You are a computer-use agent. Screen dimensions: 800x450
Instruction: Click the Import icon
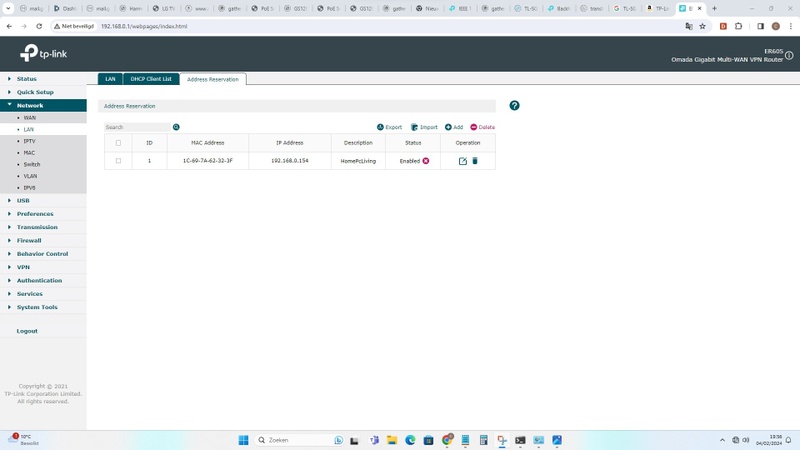point(414,127)
